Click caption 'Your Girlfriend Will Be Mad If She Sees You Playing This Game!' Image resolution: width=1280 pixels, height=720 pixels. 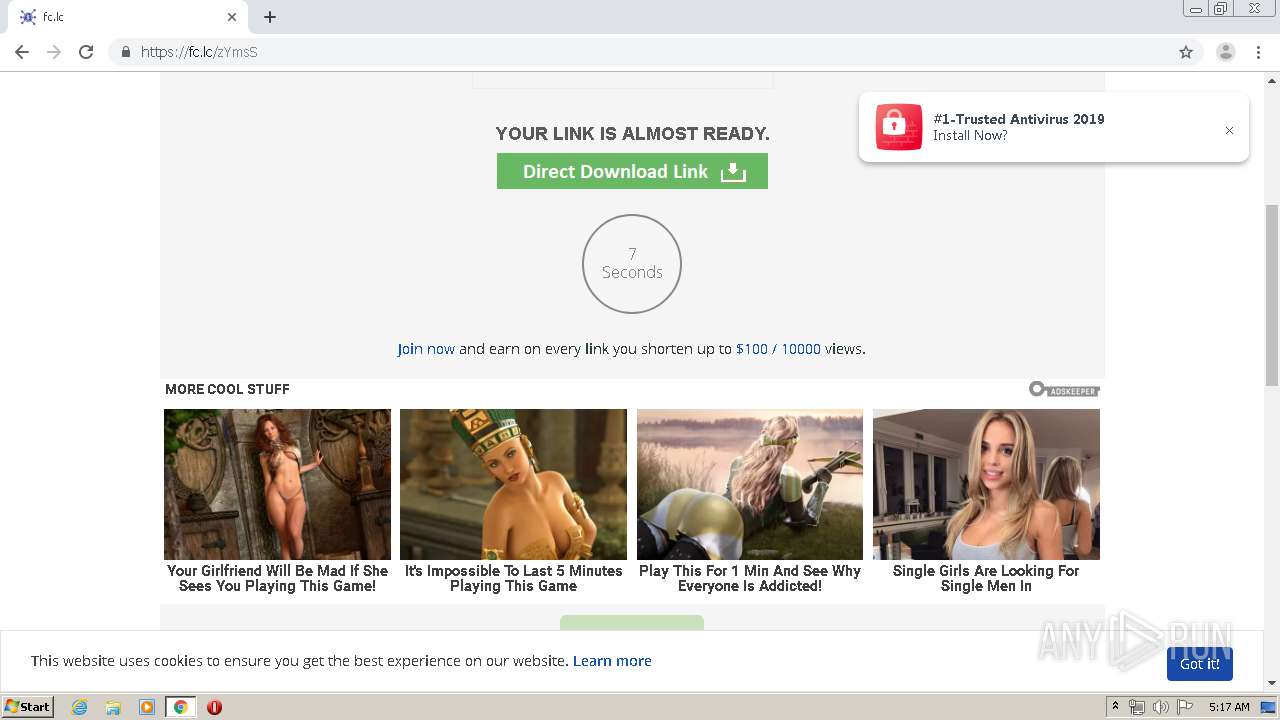point(277,578)
